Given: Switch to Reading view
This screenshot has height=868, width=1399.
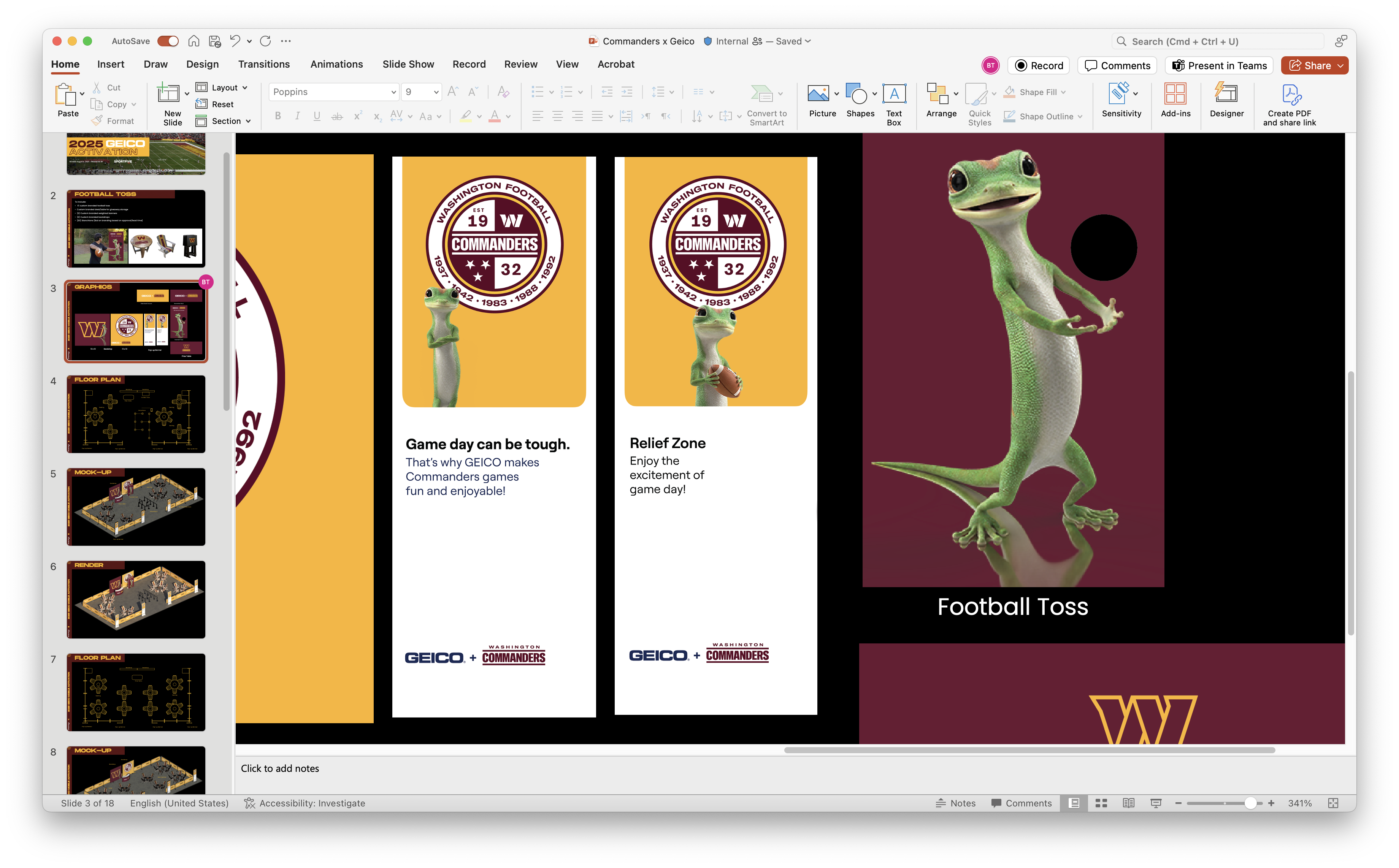Looking at the screenshot, I should 1128,803.
